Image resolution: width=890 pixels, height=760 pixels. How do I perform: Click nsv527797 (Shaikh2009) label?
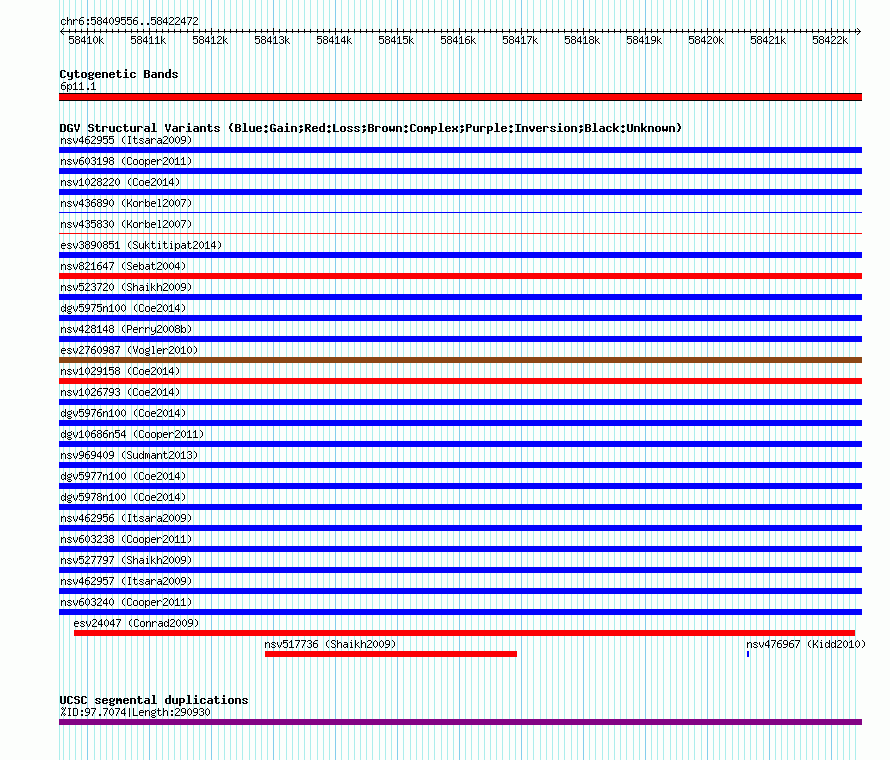click(x=126, y=560)
